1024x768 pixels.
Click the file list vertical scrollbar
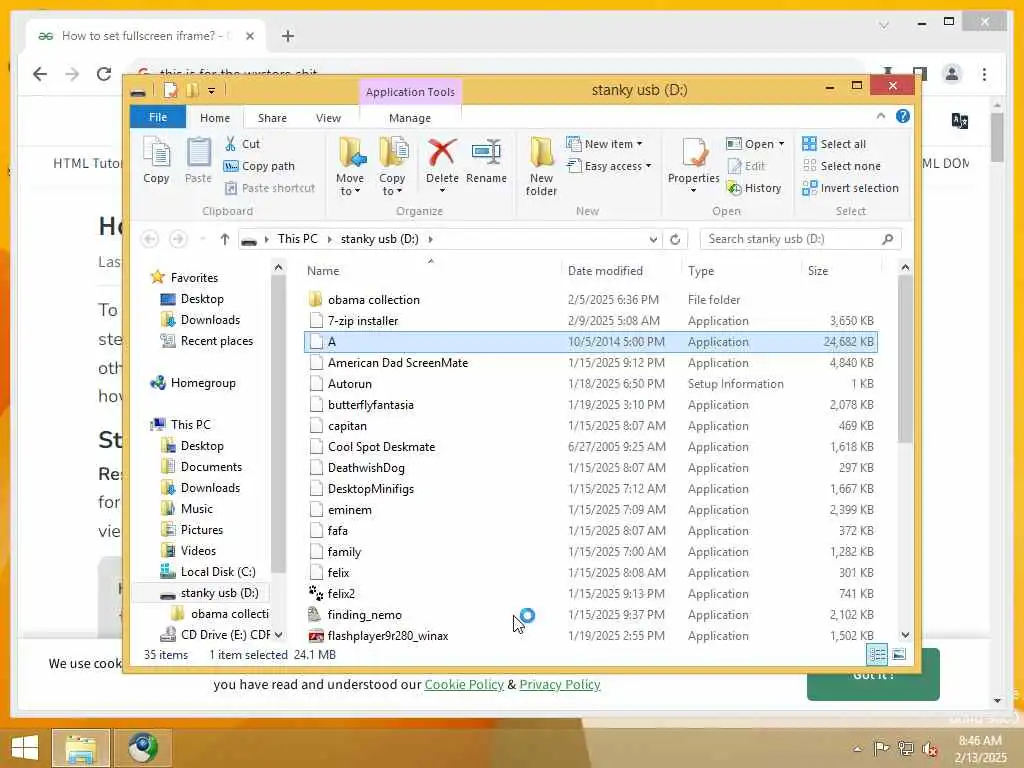point(904,359)
